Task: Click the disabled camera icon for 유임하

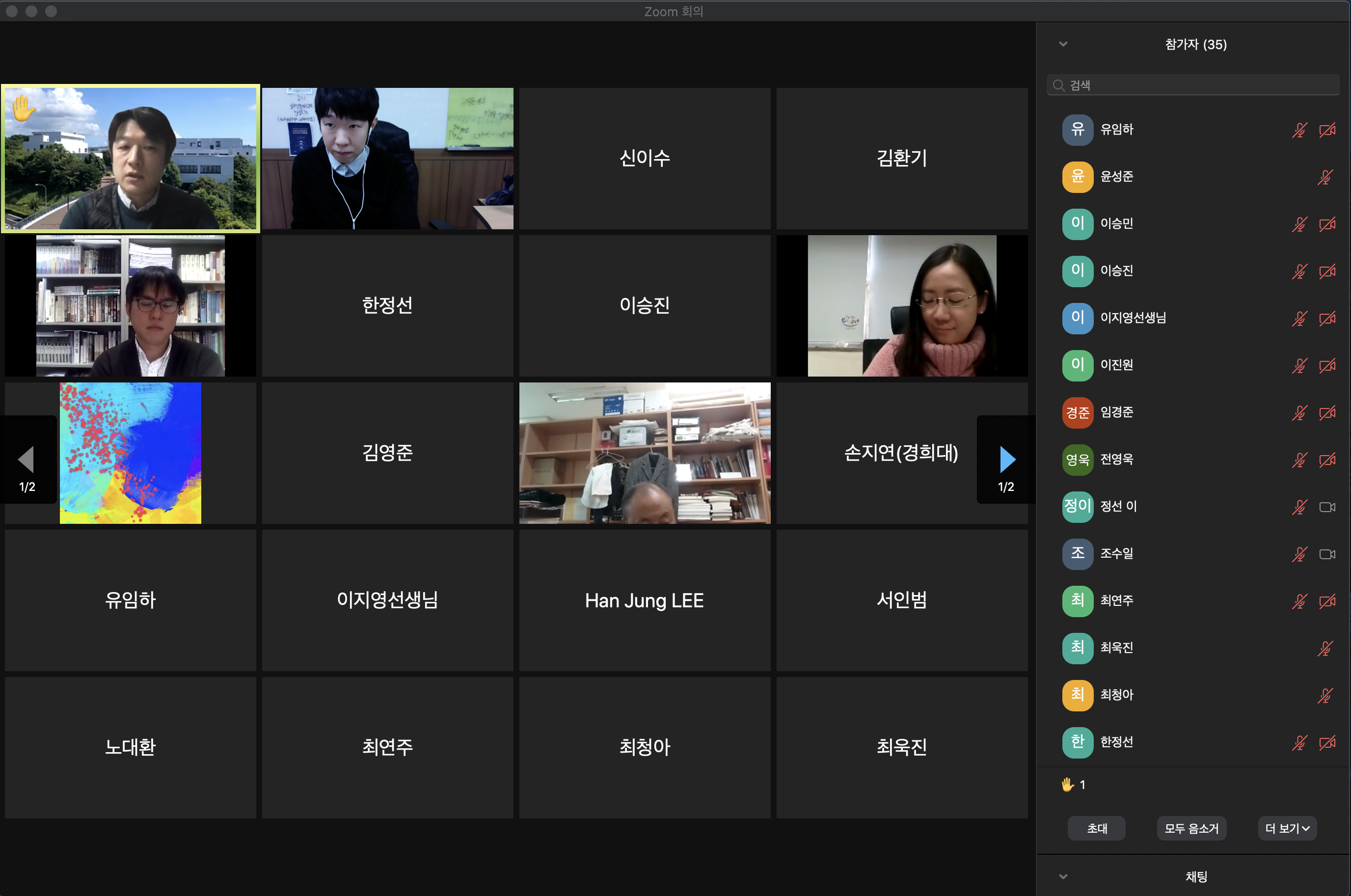Action: click(x=1327, y=130)
